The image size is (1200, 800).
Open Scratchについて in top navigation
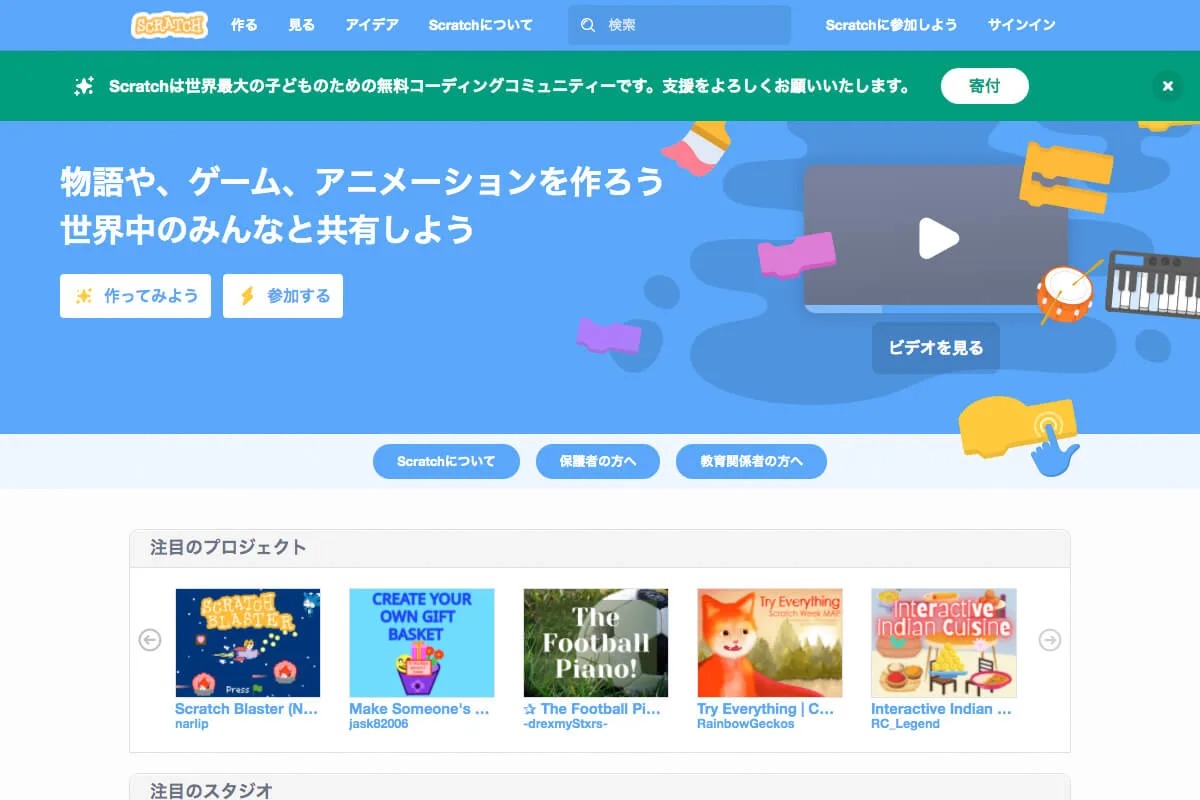(480, 25)
